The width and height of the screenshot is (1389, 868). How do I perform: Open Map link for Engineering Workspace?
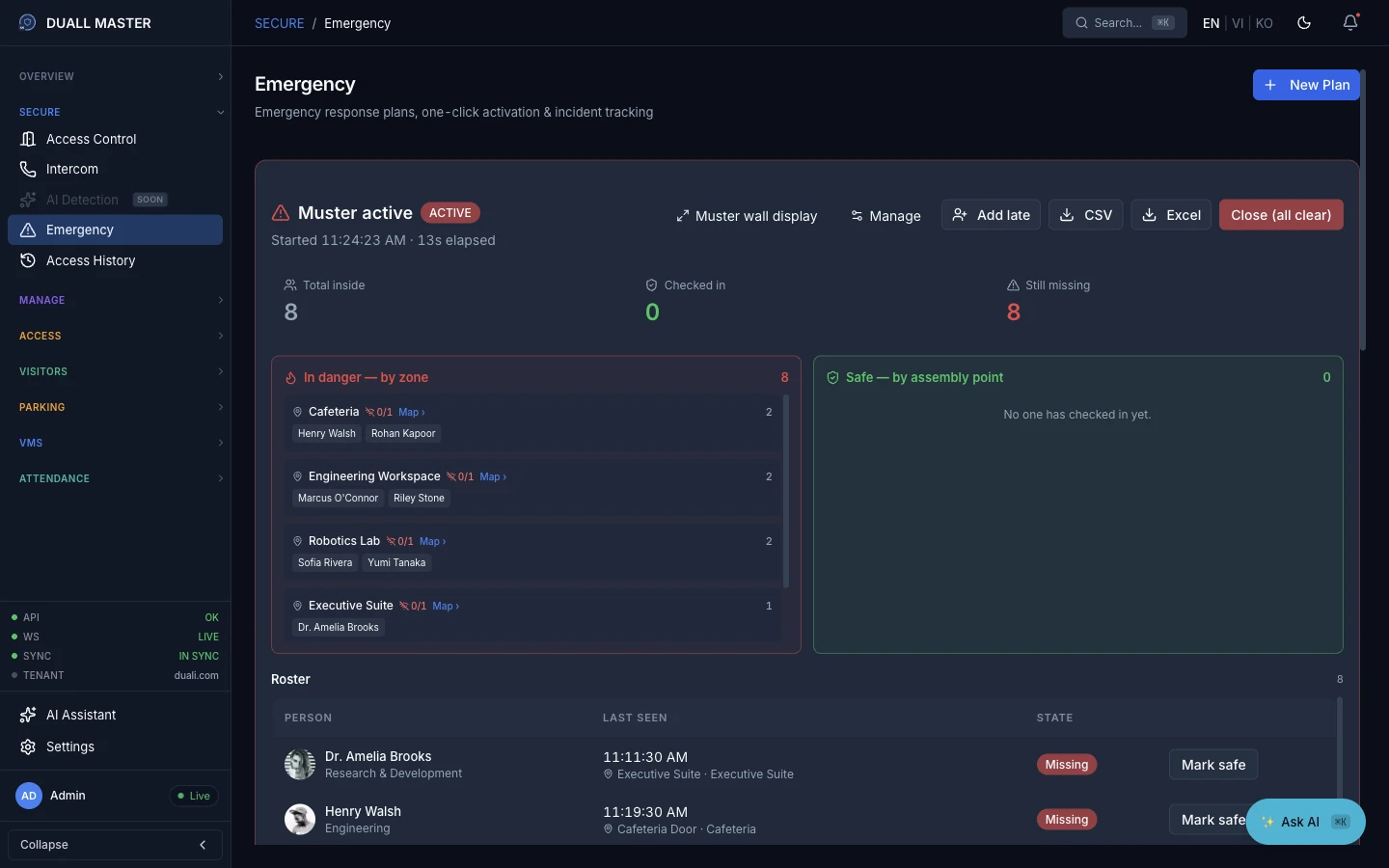point(493,476)
